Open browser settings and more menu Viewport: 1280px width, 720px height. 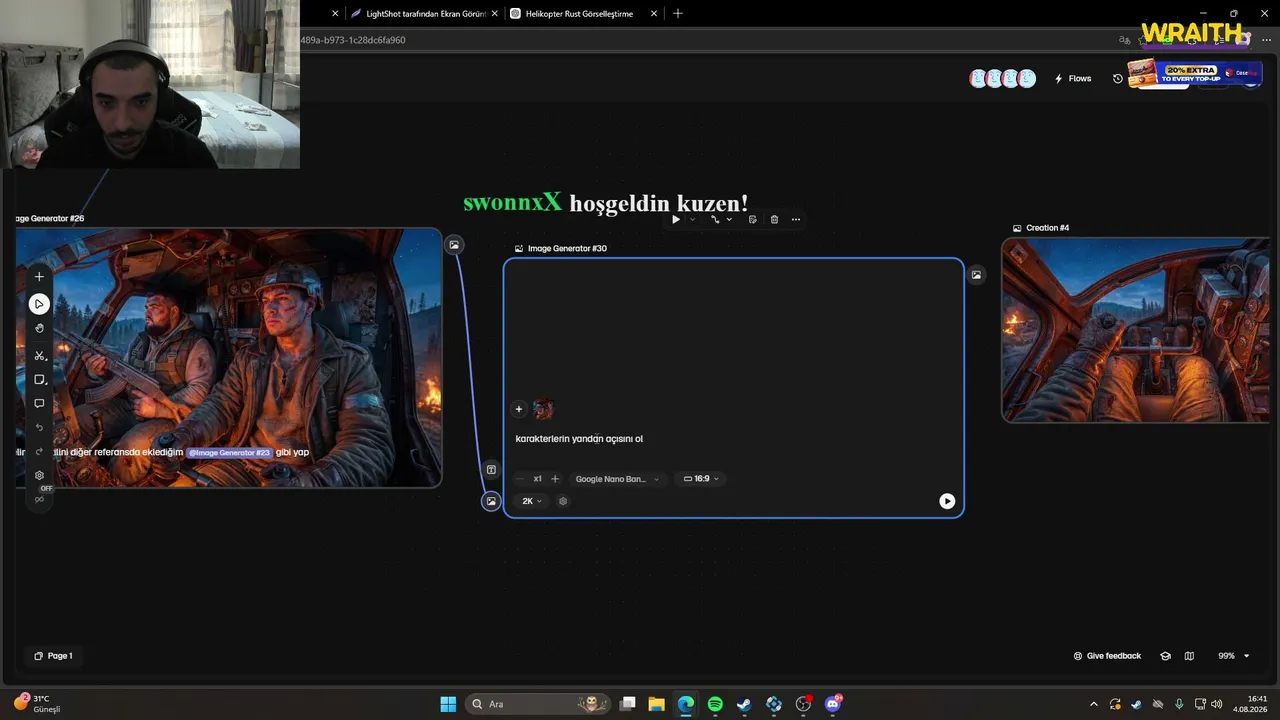(x=1266, y=40)
